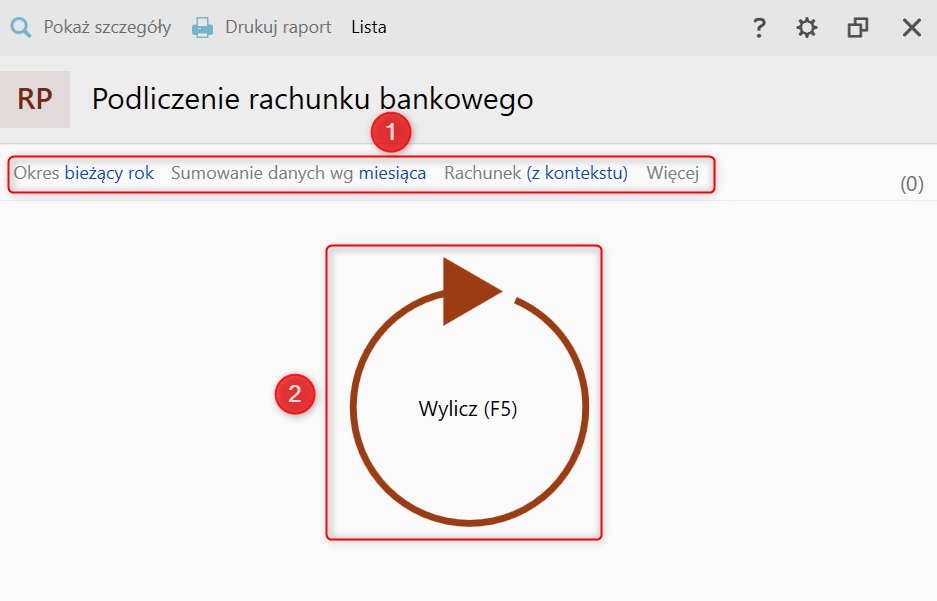Image resolution: width=937 pixels, height=601 pixels.
Task: Click the (0) record counter
Action: point(912,184)
